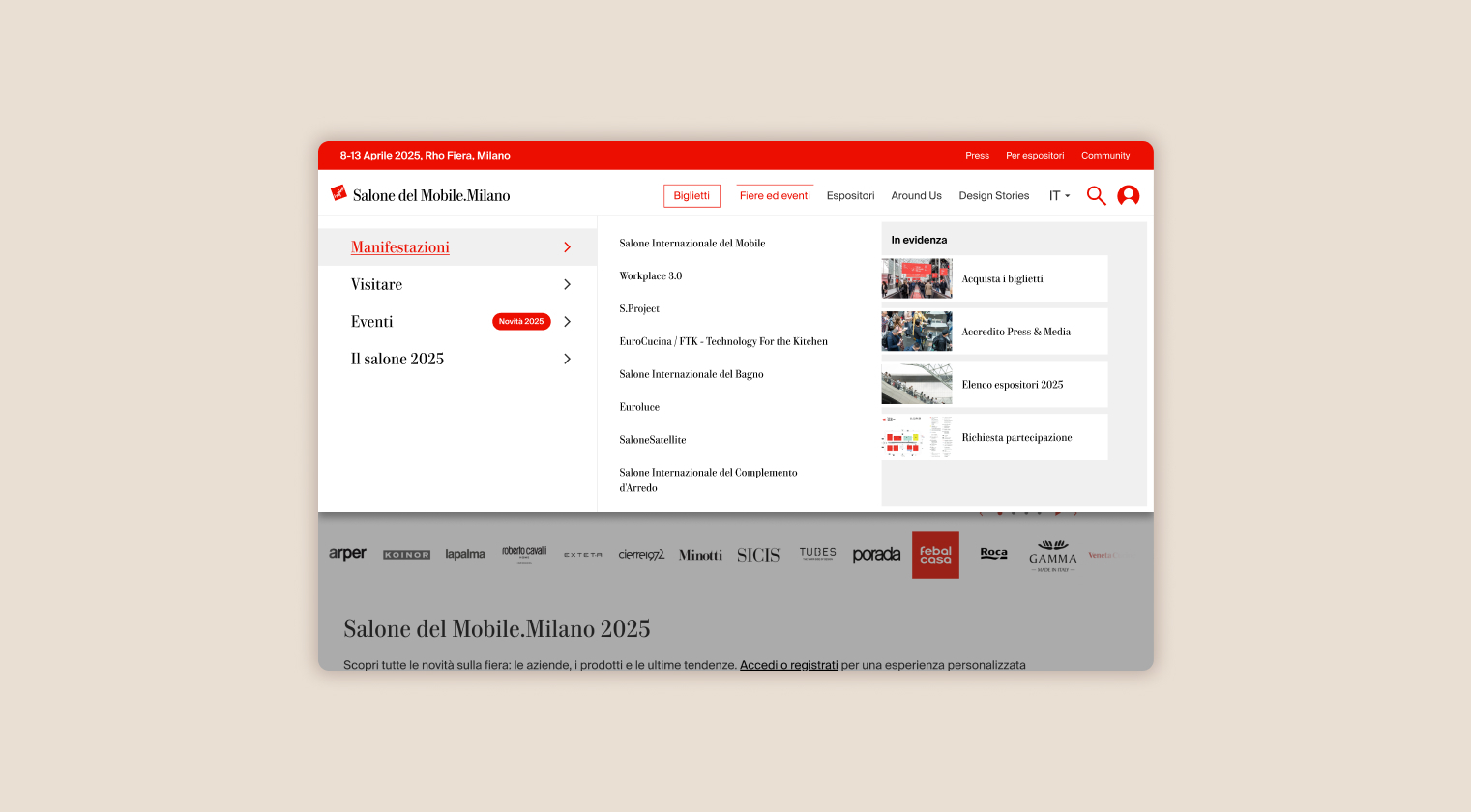The width and height of the screenshot is (1471, 812).
Task: Switch to the Design Stories menu
Action: (x=993, y=195)
